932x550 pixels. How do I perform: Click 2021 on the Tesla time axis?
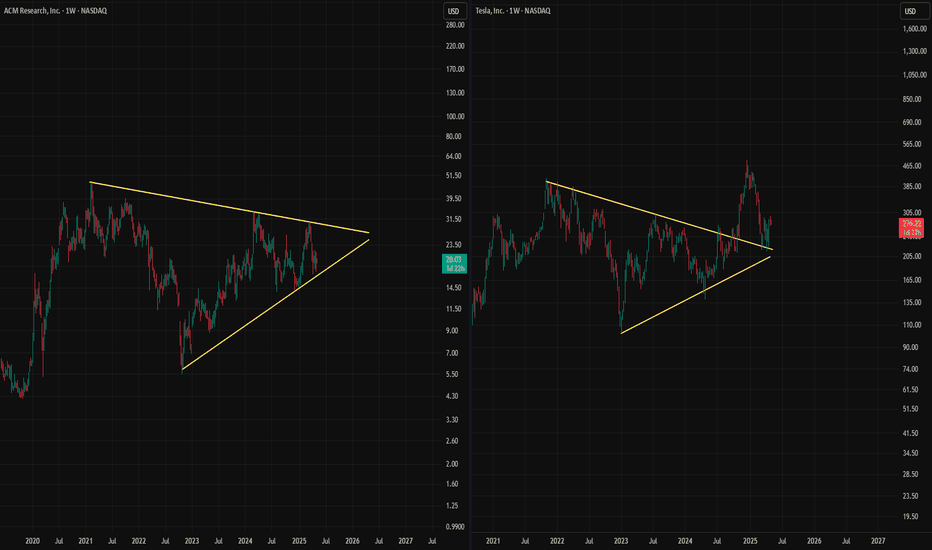pos(492,541)
